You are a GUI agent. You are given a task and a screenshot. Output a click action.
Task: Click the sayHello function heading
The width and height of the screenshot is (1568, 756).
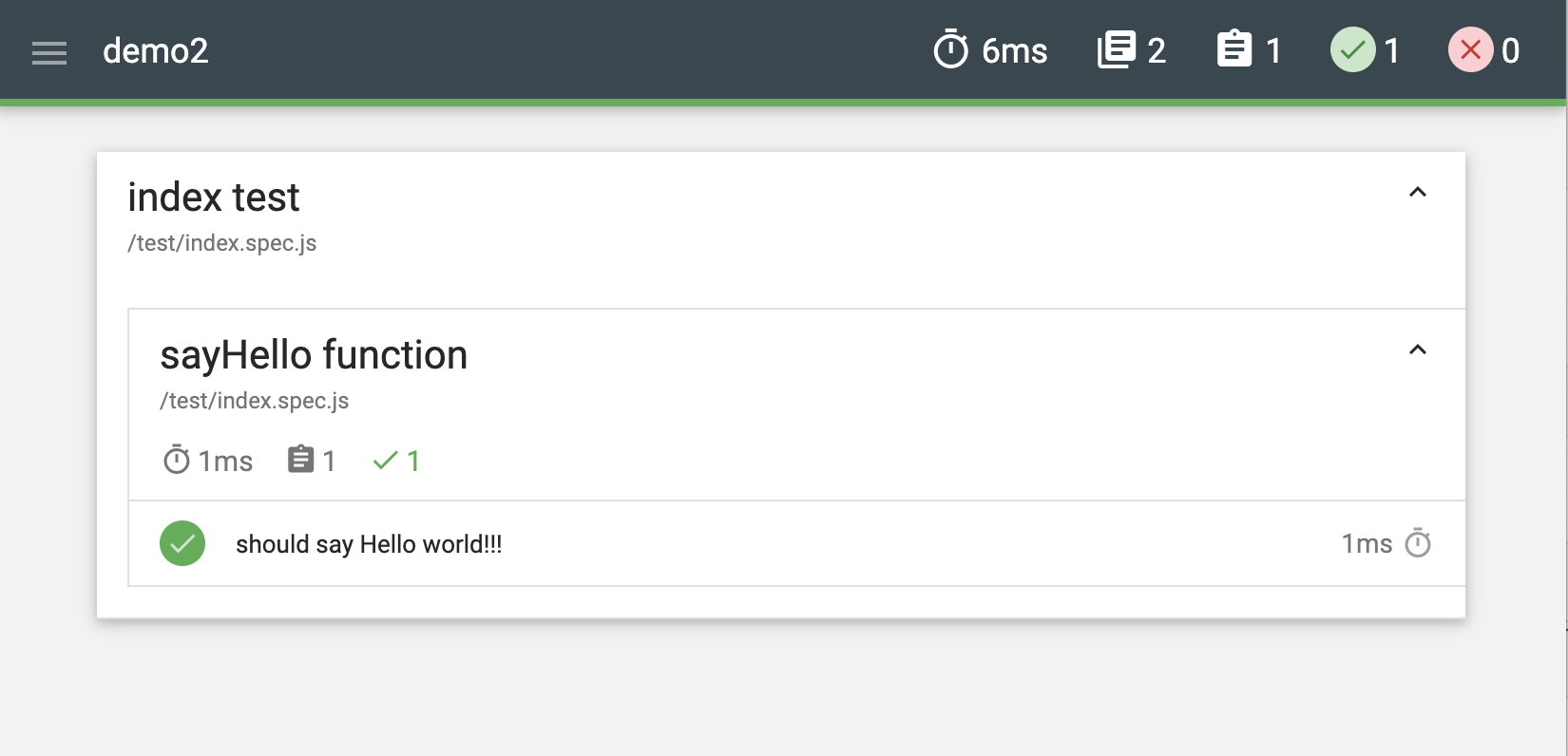coord(314,355)
